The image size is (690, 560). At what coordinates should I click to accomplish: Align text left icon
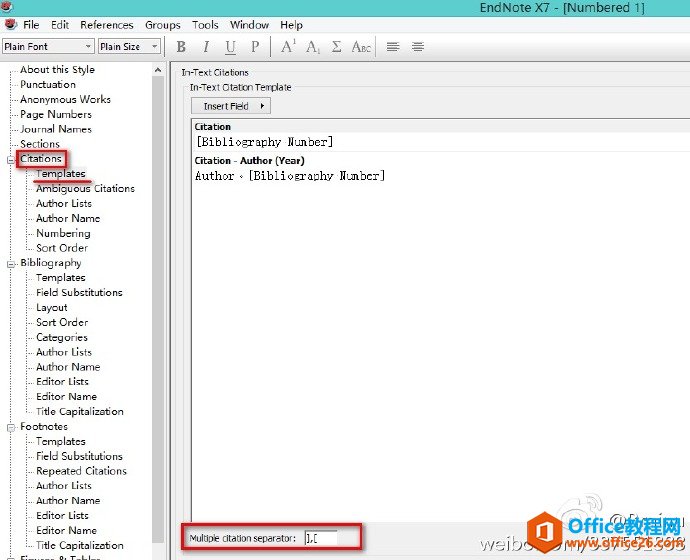[393, 47]
